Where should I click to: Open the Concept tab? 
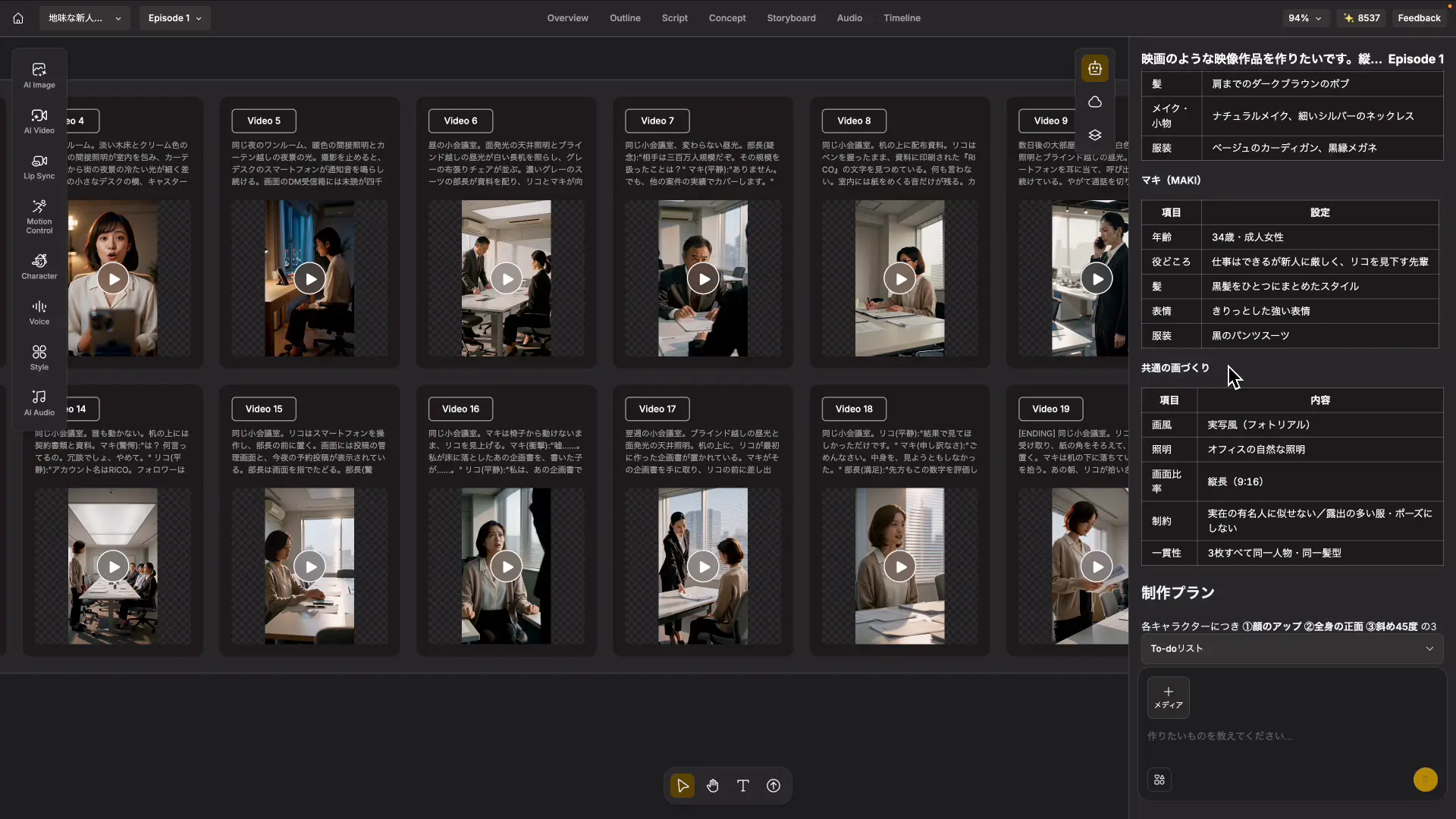pos(727,18)
